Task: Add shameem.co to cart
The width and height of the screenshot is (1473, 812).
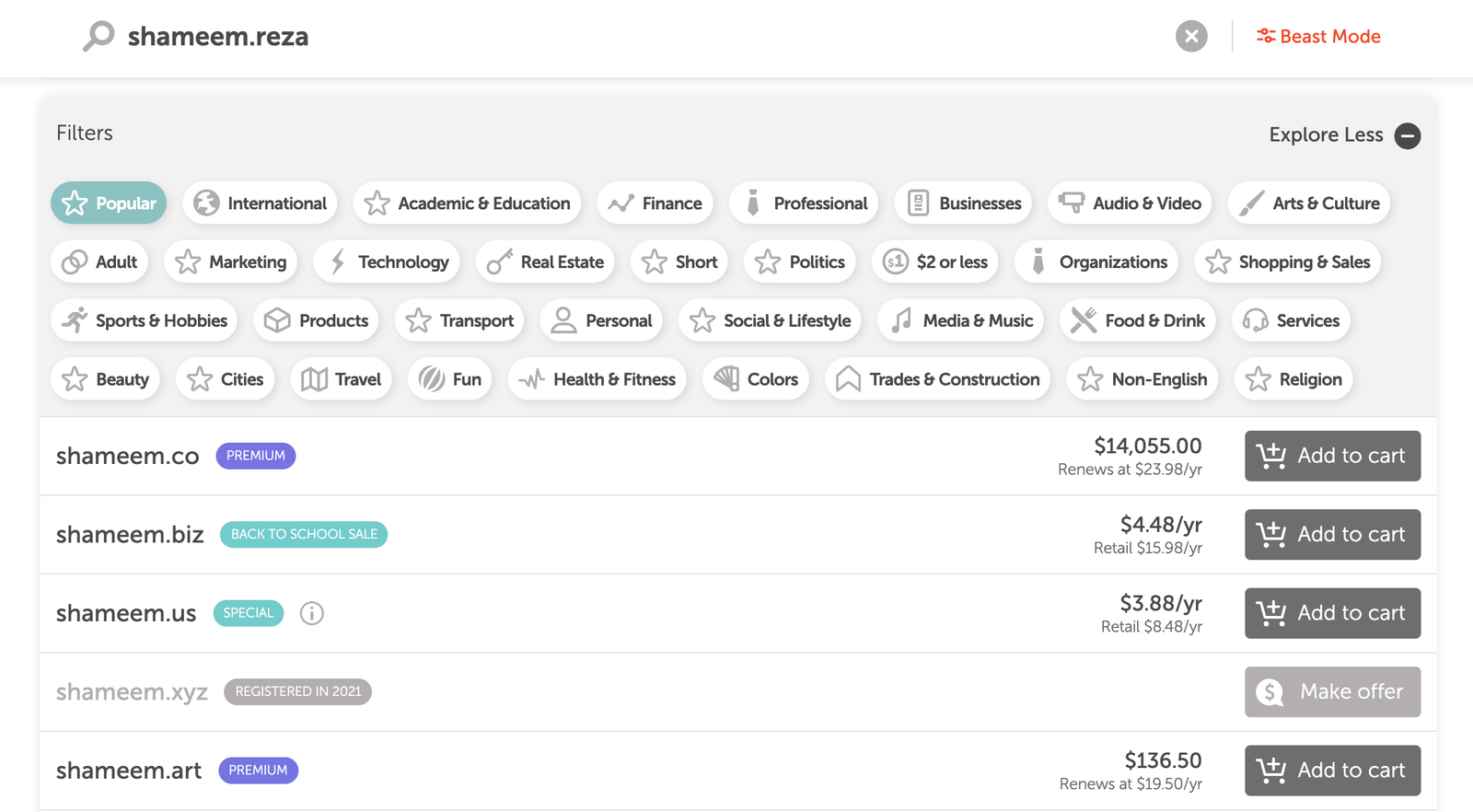Action: click(x=1332, y=456)
